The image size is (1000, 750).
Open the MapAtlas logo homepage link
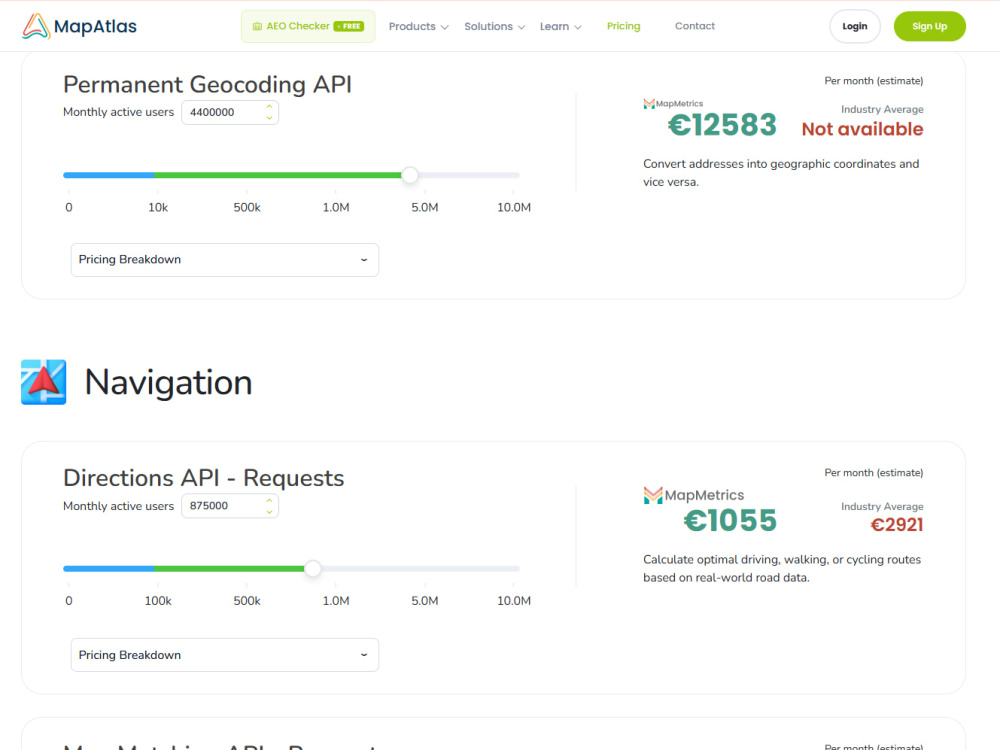point(79,26)
